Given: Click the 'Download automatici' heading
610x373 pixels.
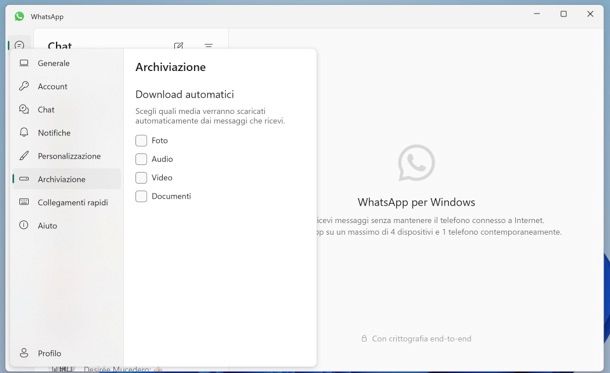Looking at the screenshot, I should (x=185, y=95).
